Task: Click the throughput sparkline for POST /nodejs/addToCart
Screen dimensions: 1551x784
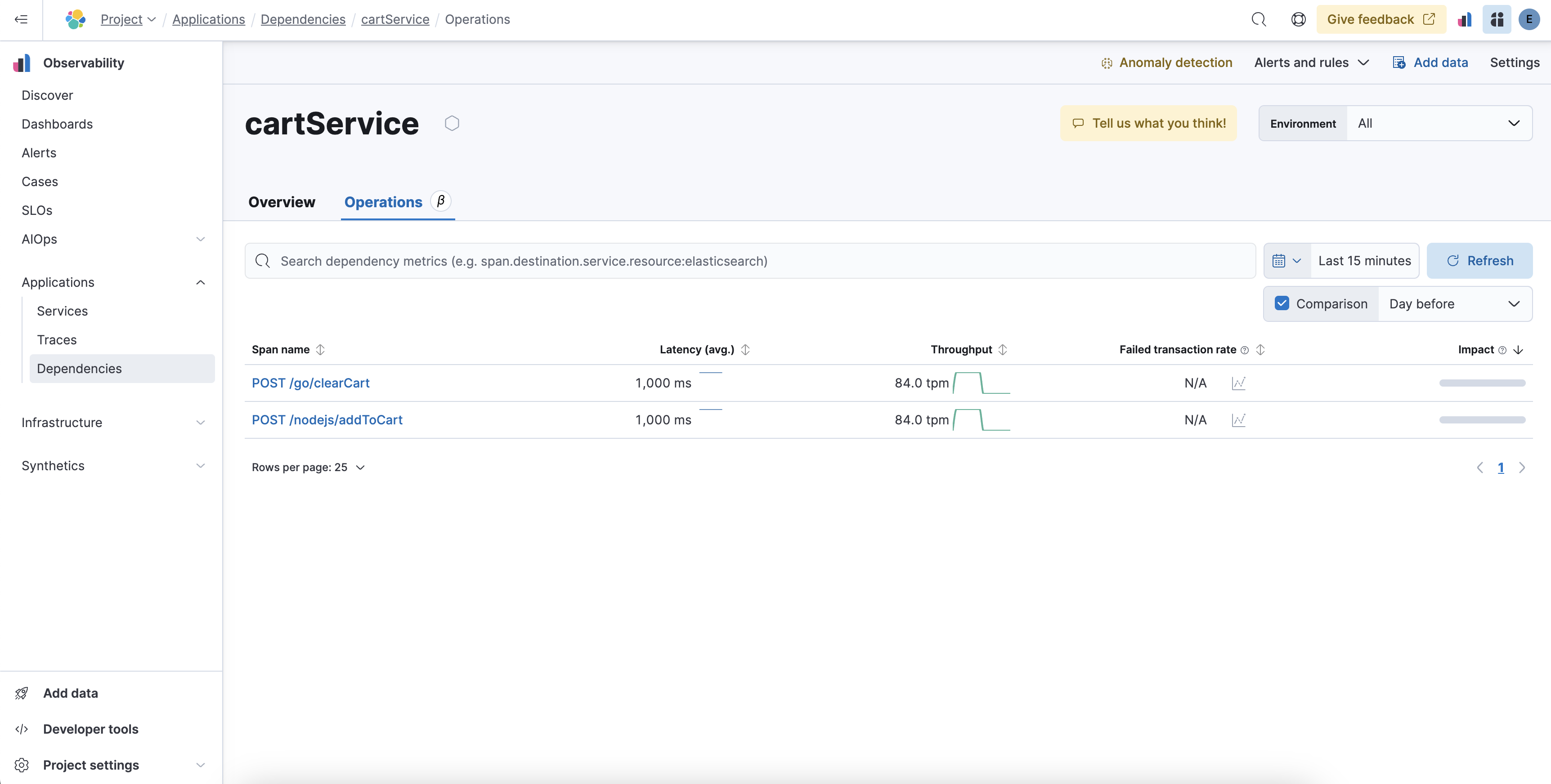Action: coord(982,420)
